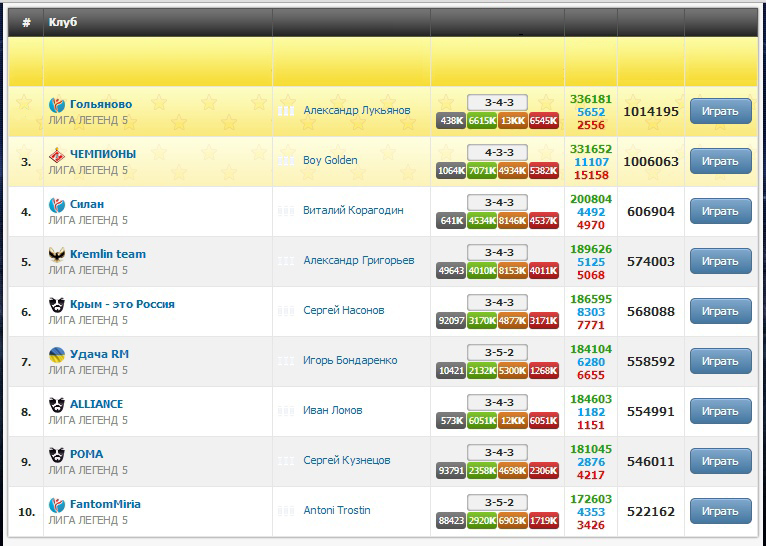Click ЧЕМПИОНЫ 4-3-3 formation badge

pos(497,153)
